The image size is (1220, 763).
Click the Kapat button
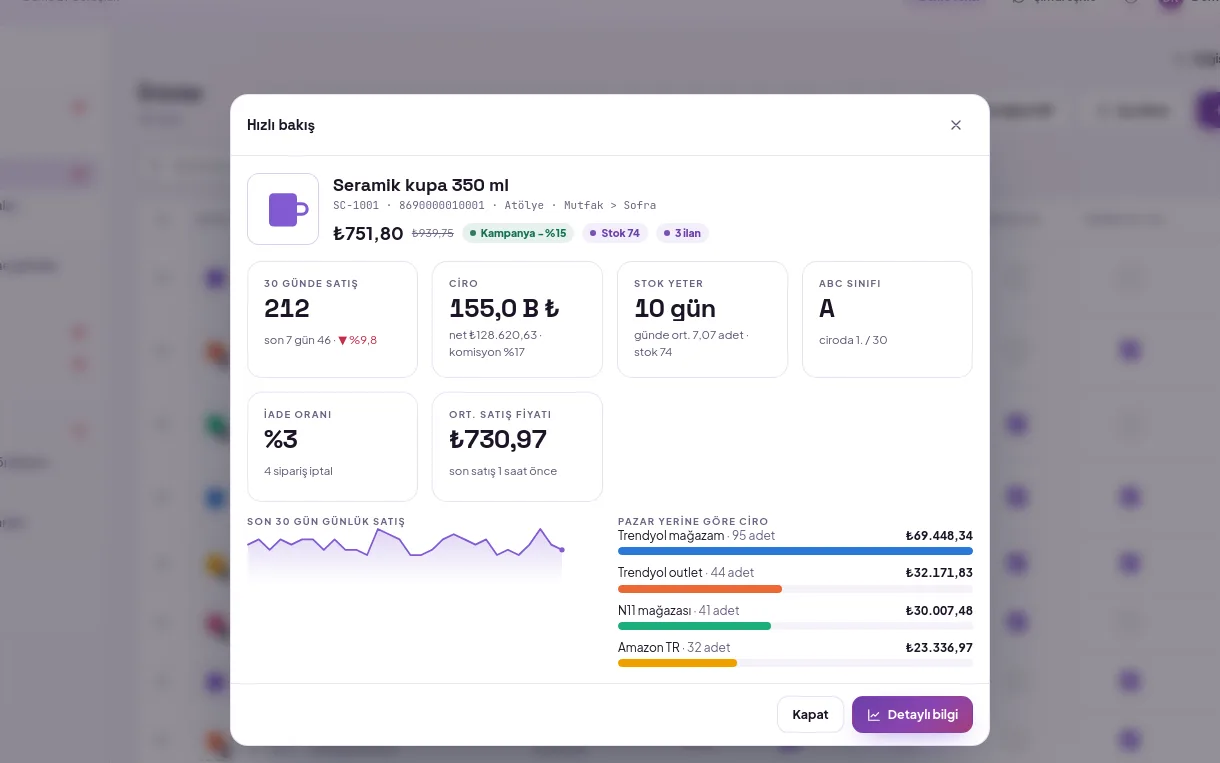coord(810,715)
